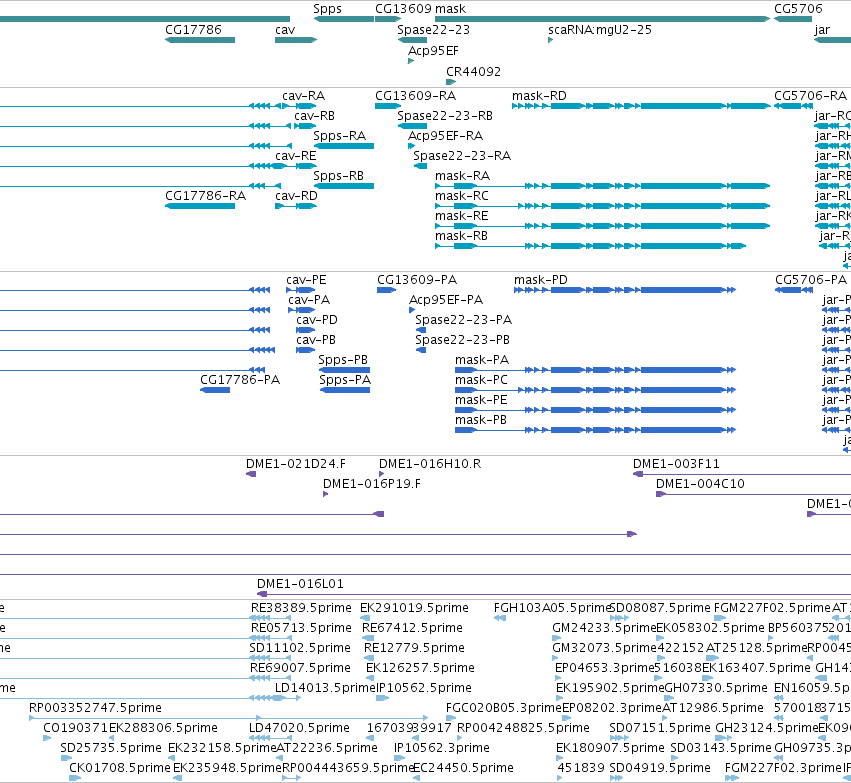Click the Acp95EF-RA transcript label
This screenshot has height=783, width=851.
tap(445, 136)
